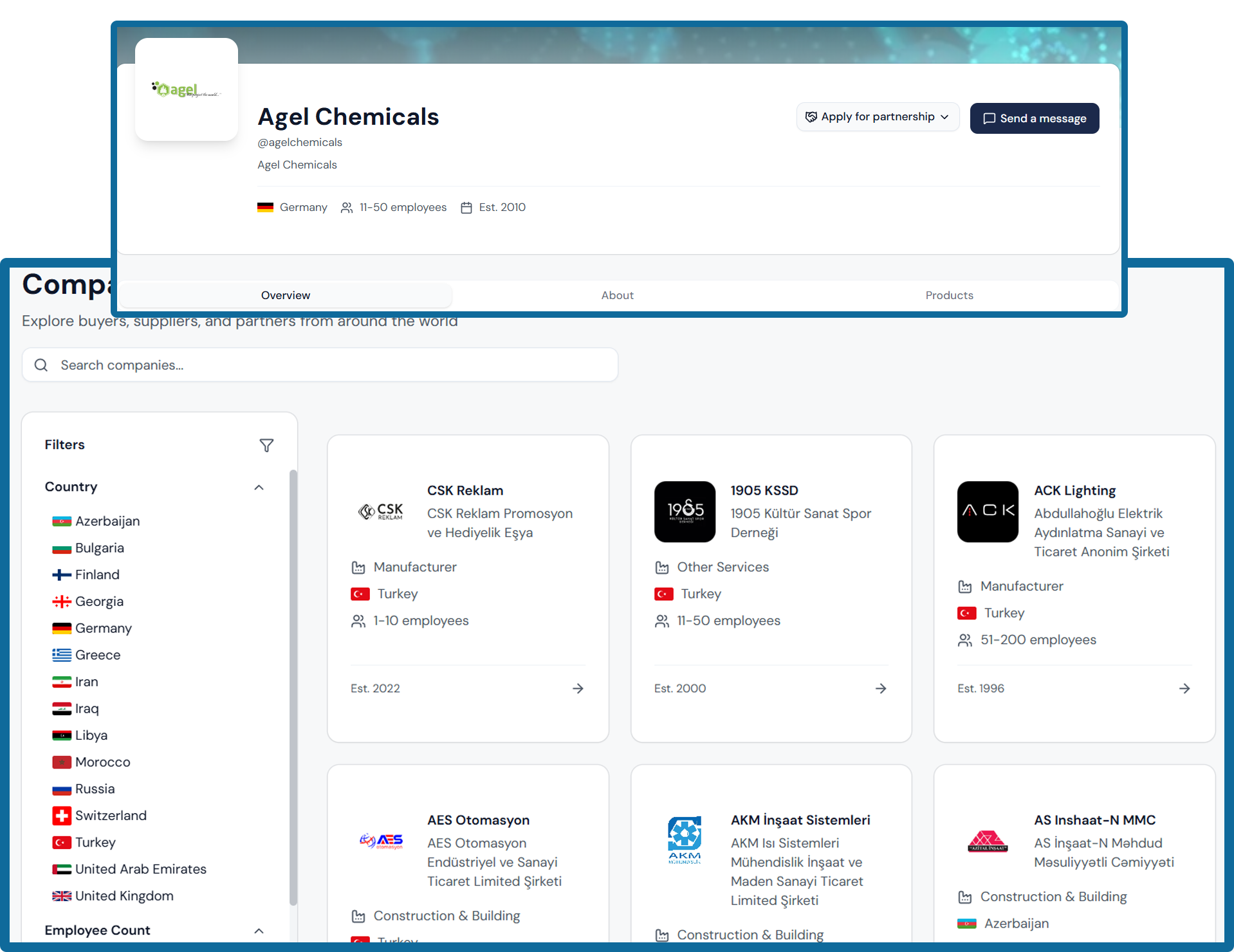Filter by Germany country
The image size is (1234, 952).
(92, 628)
